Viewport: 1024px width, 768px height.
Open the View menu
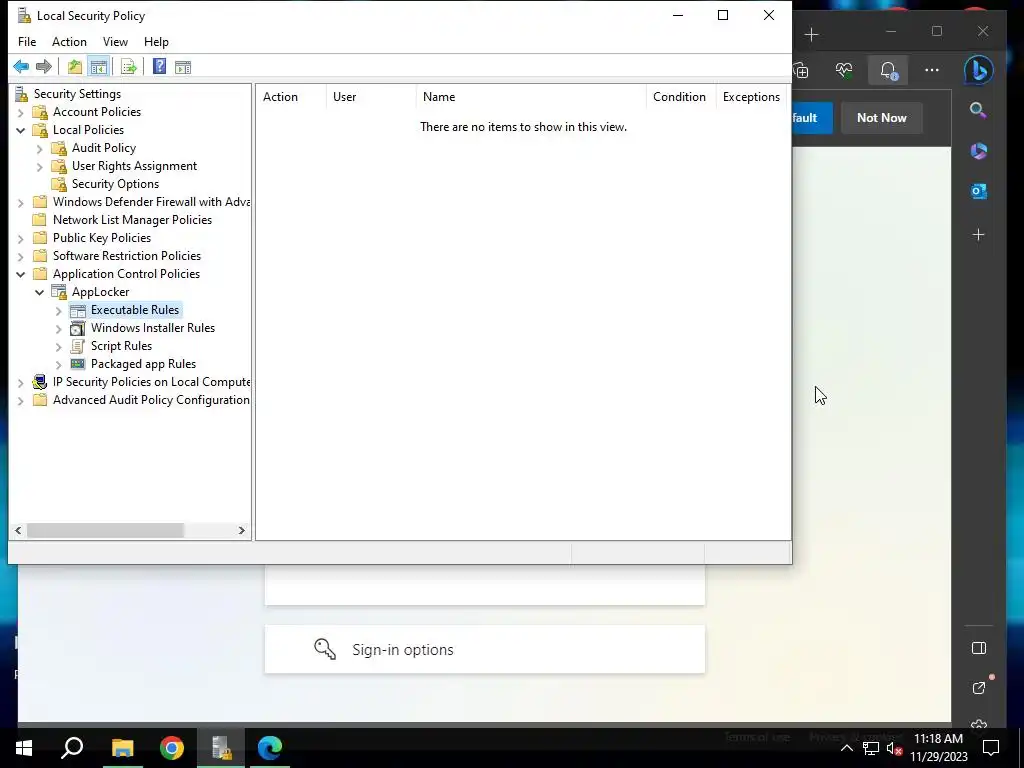pyautogui.click(x=115, y=42)
